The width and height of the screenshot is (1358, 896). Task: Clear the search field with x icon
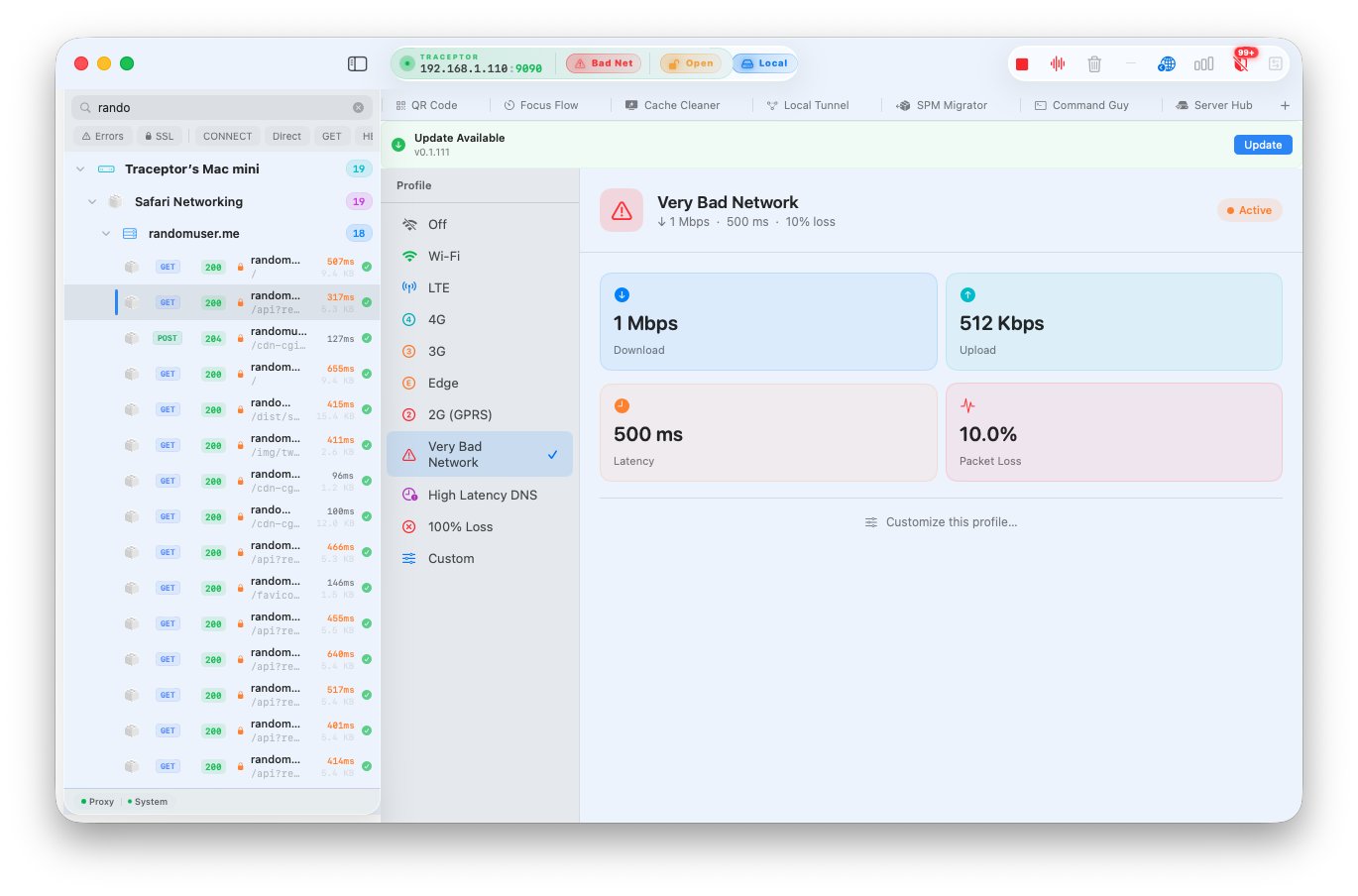pos(359,107)
